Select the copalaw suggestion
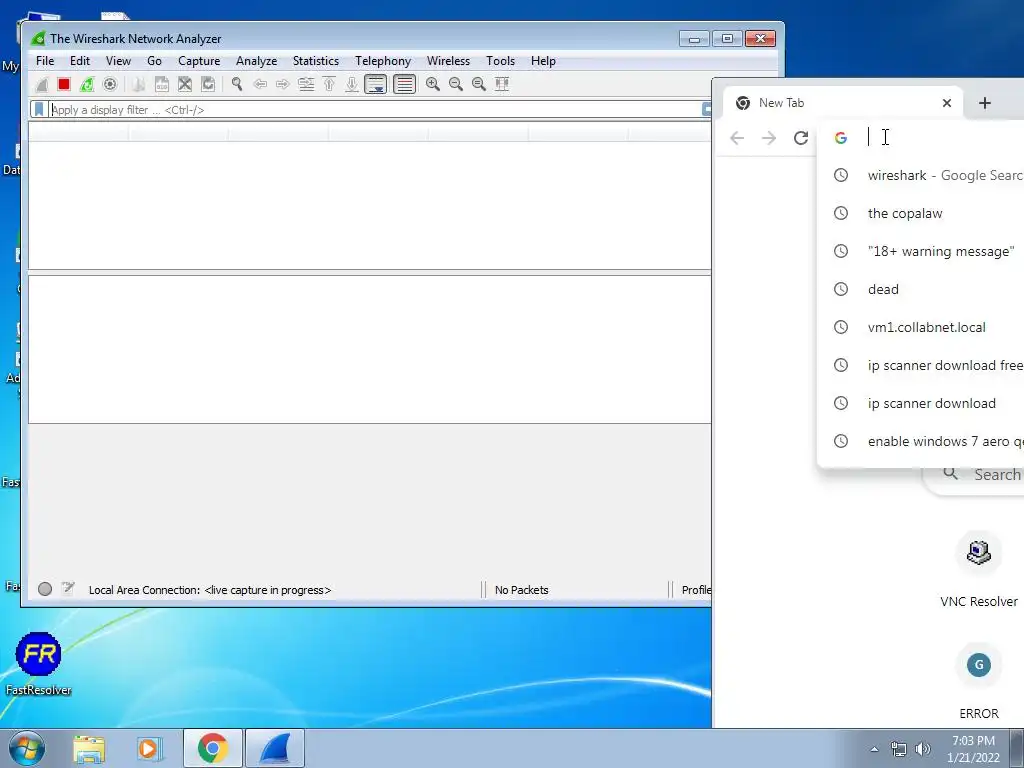The width and height of the screenshot is (1024, 768). (x=921, y=213)
